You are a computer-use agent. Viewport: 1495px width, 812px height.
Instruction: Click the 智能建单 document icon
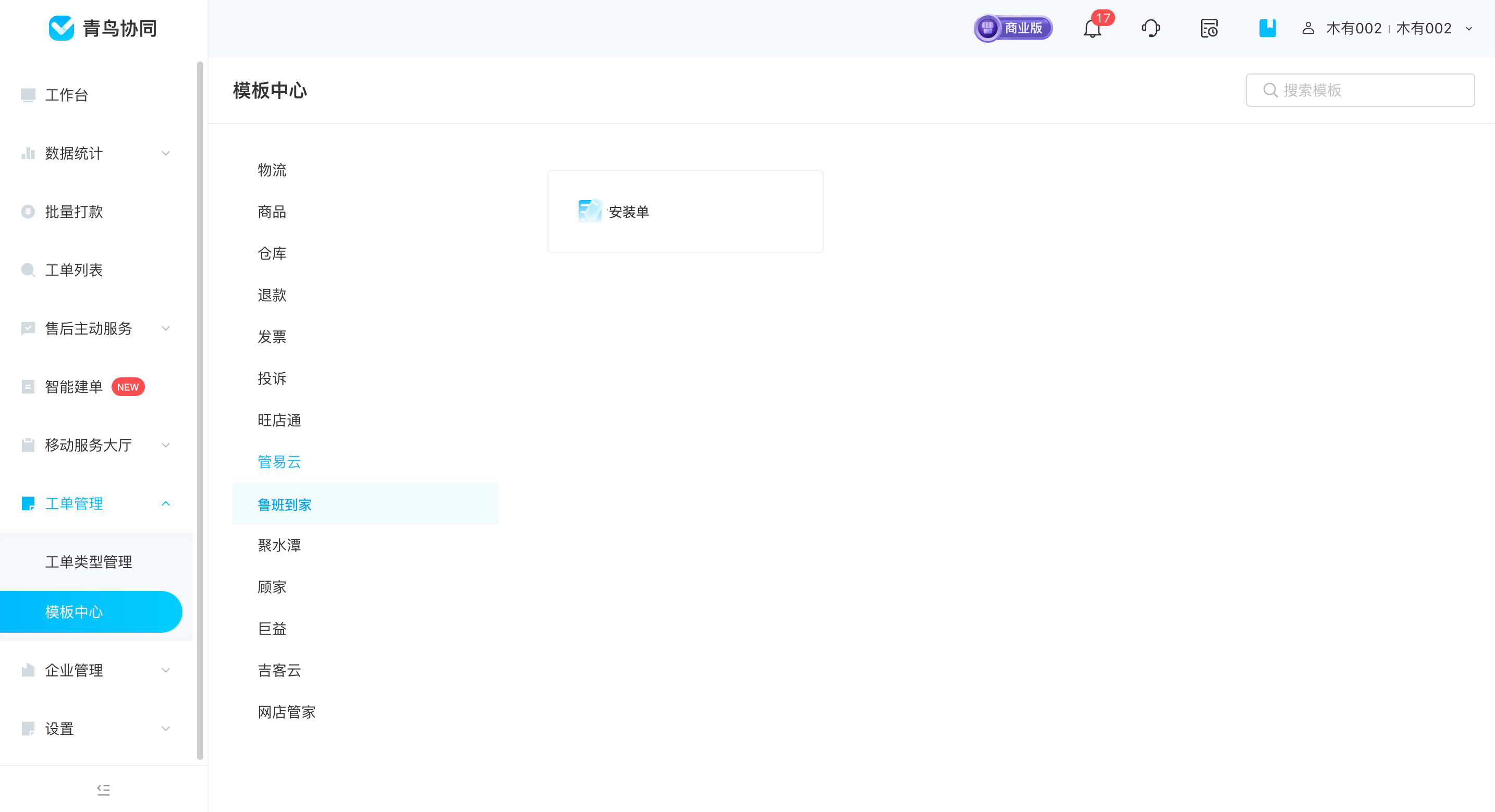[28, 387]
